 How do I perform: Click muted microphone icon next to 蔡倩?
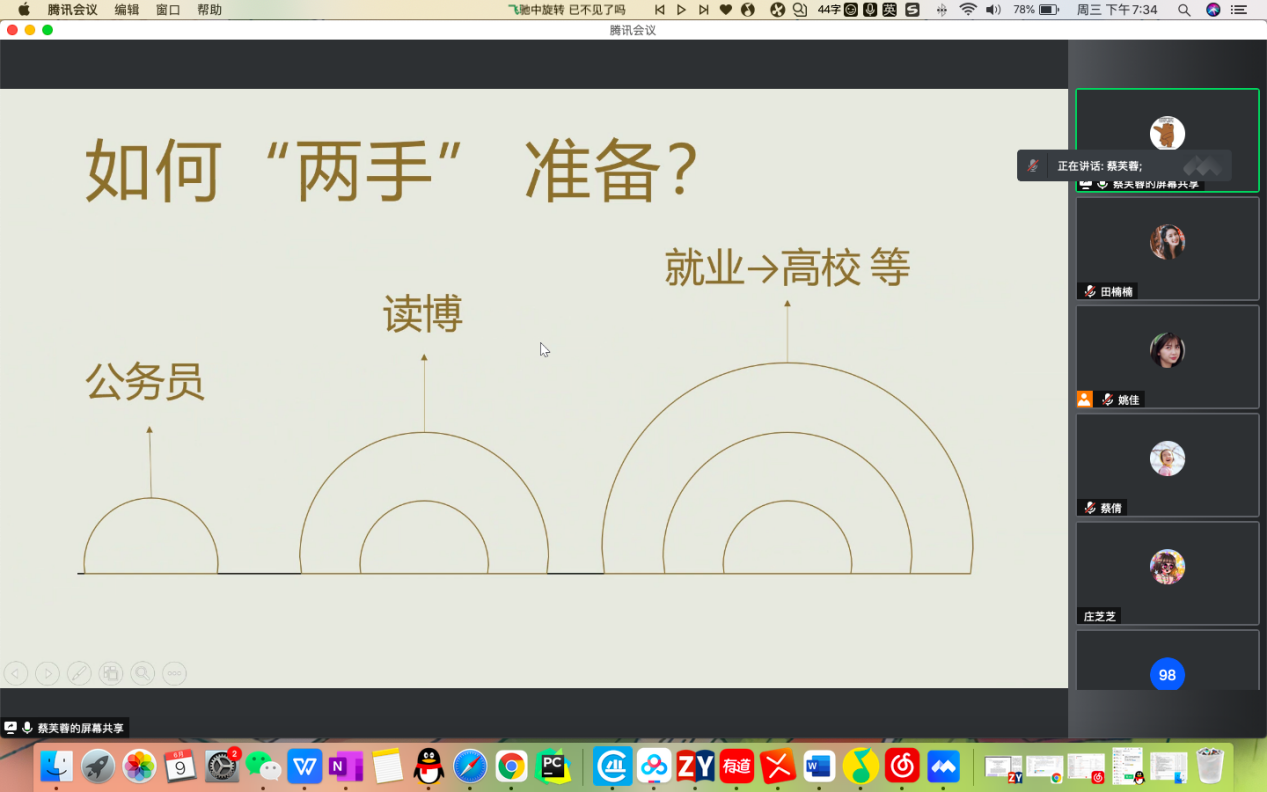tap(1090, 508)
